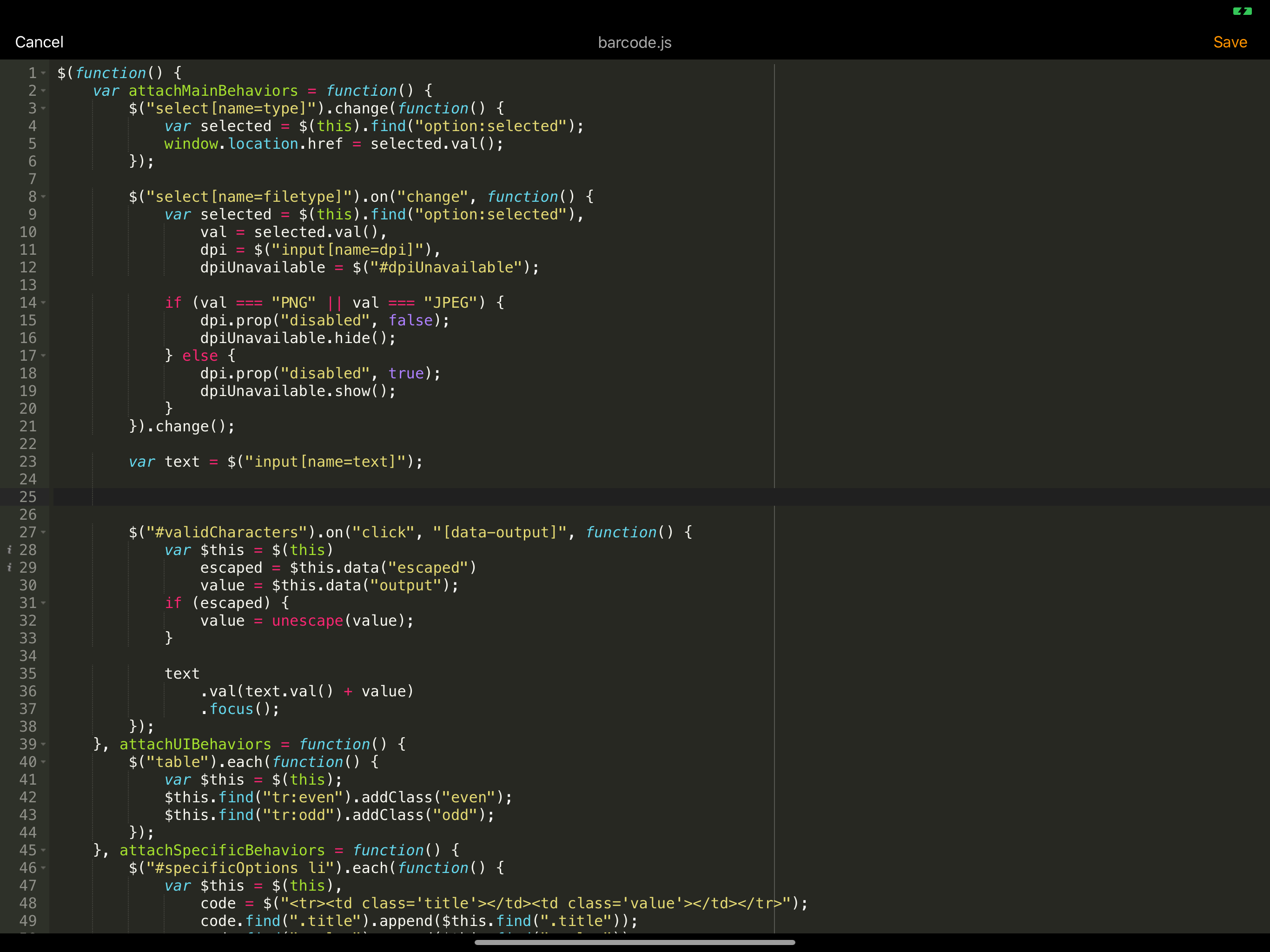1270x952 pixels.
Task: Click the info marker beside line 28
Action: click(x=9, y=550)
